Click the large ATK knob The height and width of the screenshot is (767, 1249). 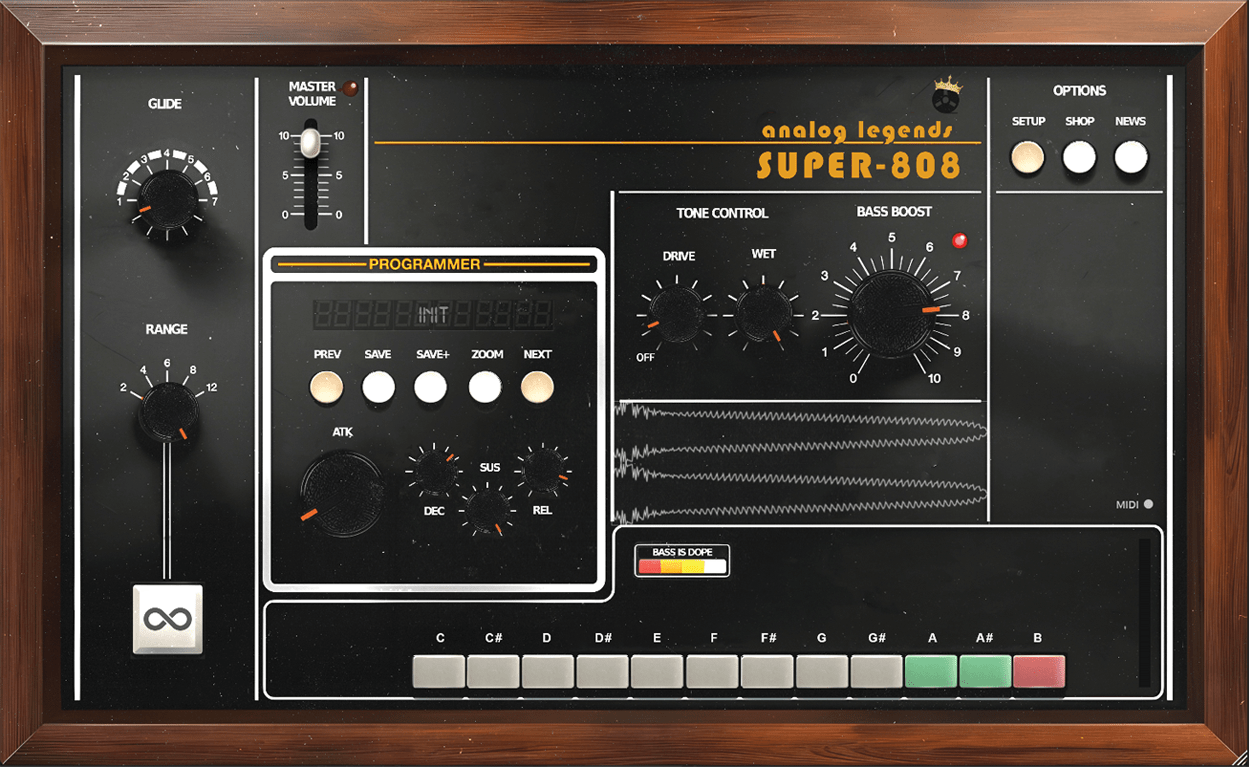(x=342, y=492)
